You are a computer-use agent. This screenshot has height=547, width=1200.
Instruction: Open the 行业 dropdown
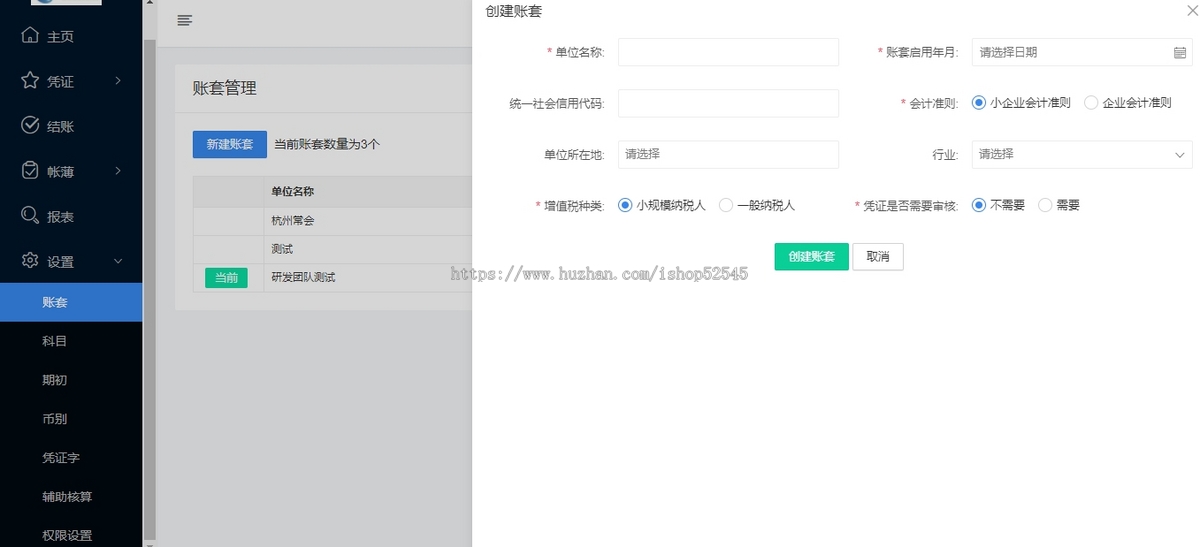1082,154
